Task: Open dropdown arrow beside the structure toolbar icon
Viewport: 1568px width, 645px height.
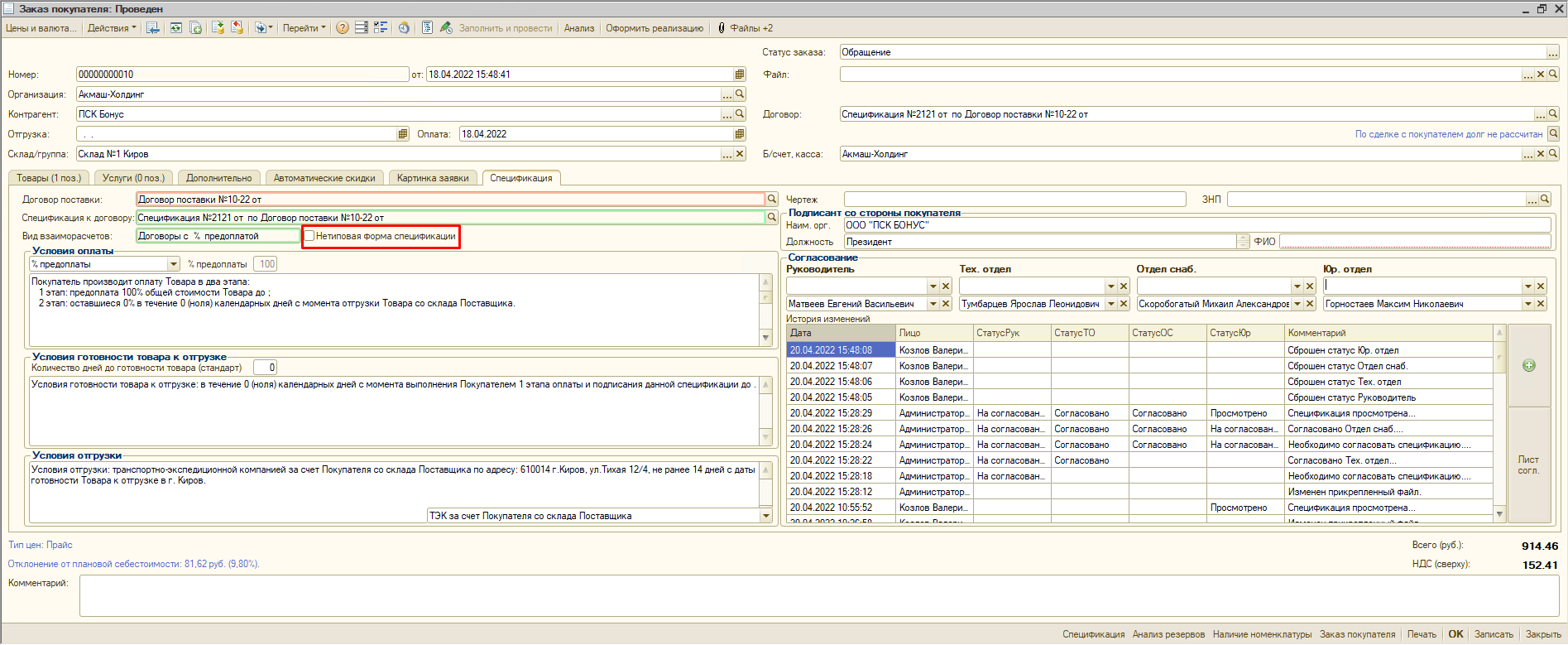Action: point(271,28)
